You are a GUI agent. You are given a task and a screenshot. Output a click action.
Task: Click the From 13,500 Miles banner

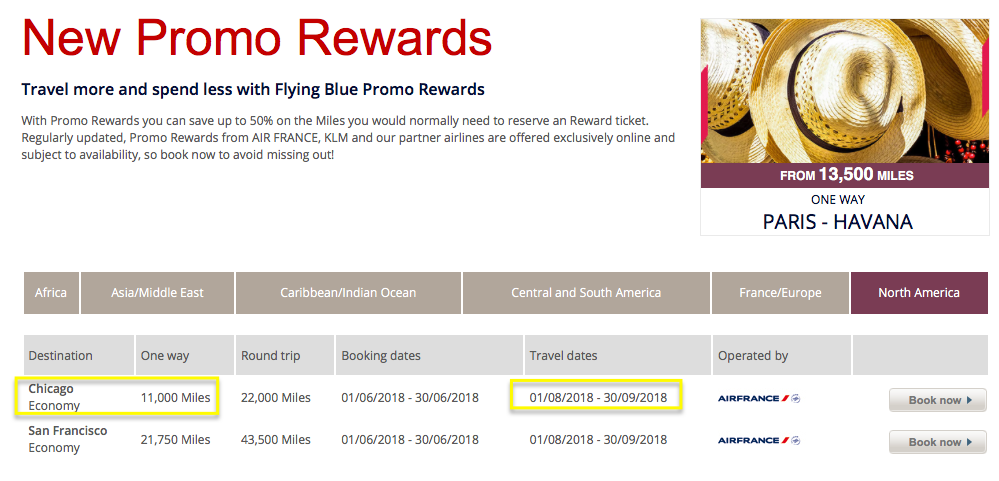[x=844, y=175]
